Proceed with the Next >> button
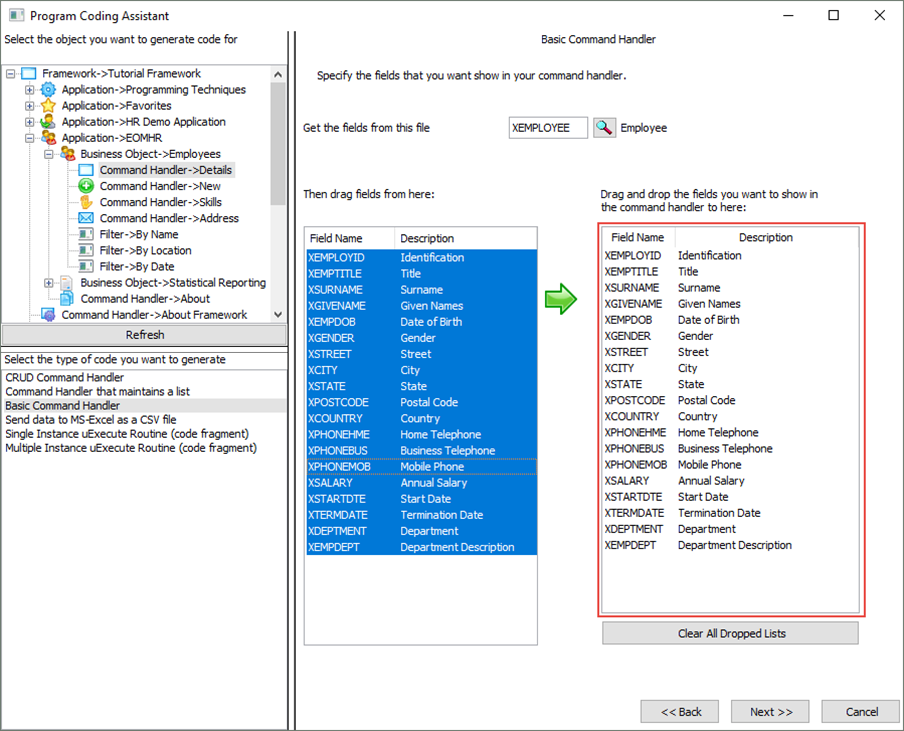 (x=770, y=711)
